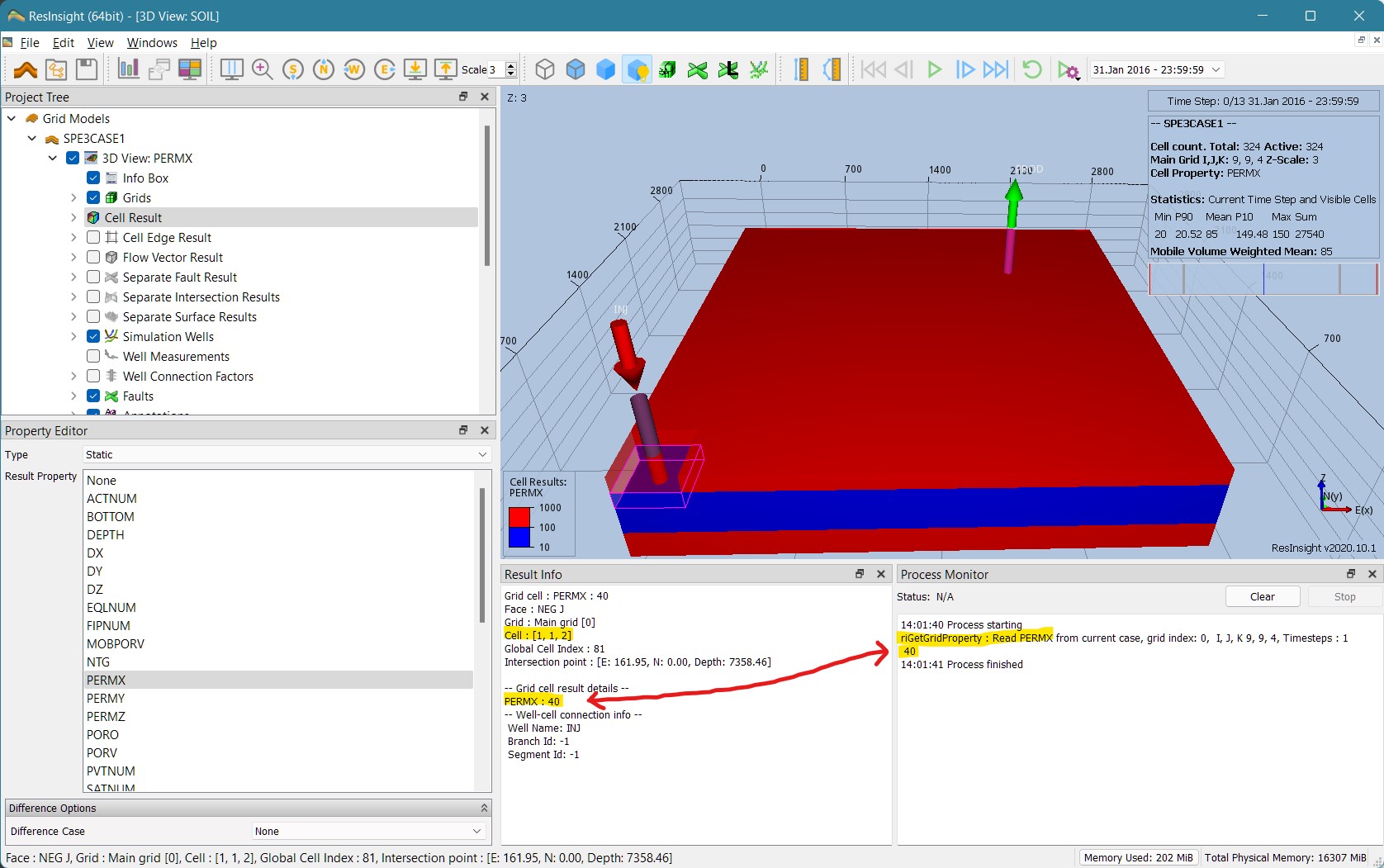Toggle the green faults-only icon

(x=698, y=70)
